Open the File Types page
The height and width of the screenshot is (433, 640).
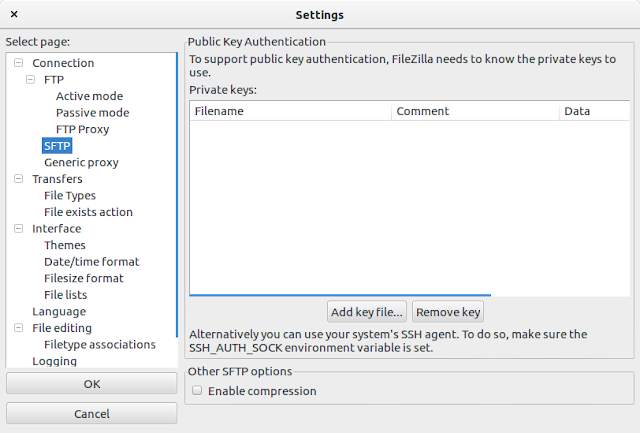70,195
